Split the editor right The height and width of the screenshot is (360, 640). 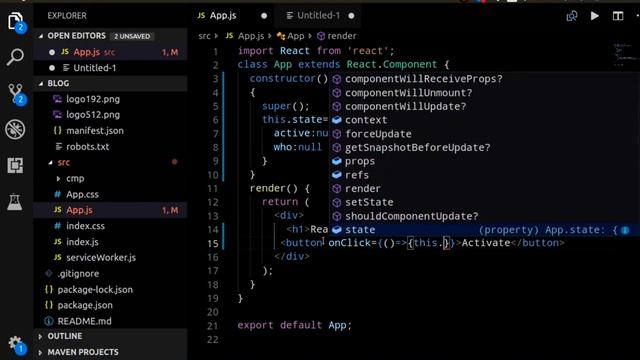pyautogui.click(x=618, y=16)
